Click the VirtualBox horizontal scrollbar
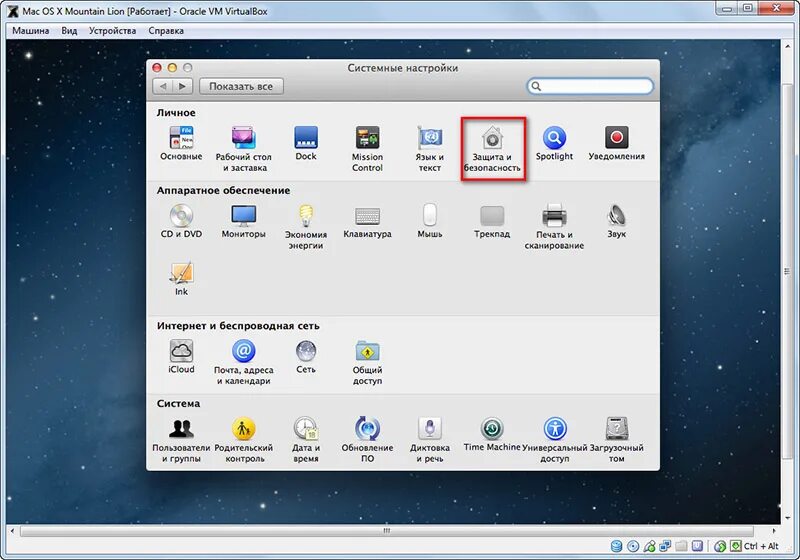 [x=387, y=531]
